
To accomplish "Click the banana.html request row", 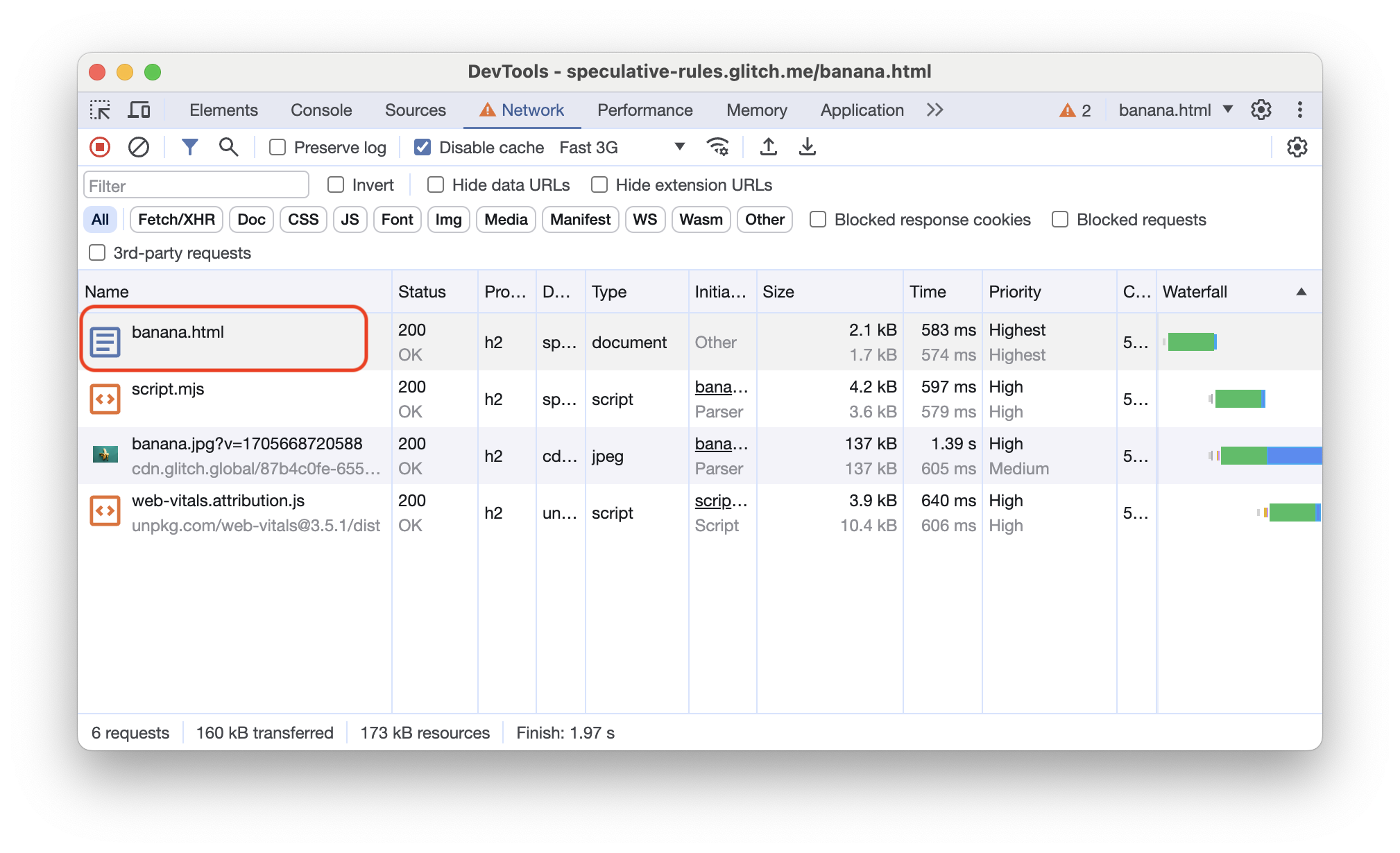I will click(220, 341).
